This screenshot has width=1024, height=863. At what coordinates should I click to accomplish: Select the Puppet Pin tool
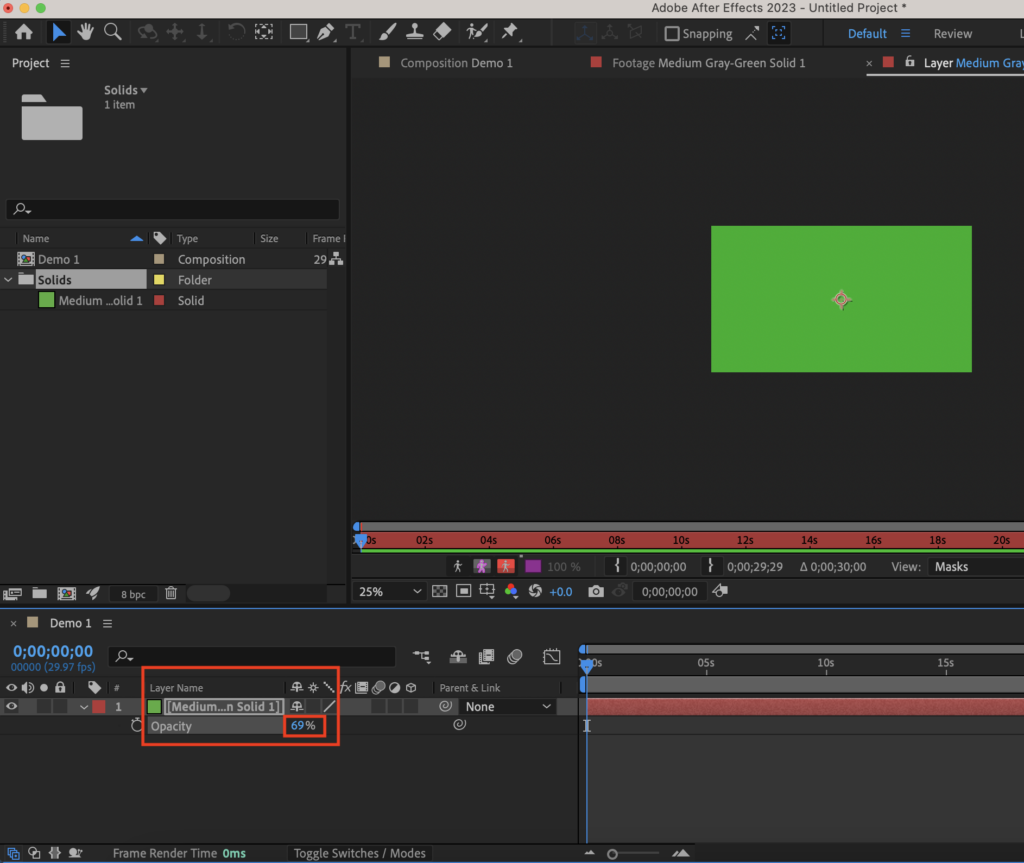(x=508, y=32)
